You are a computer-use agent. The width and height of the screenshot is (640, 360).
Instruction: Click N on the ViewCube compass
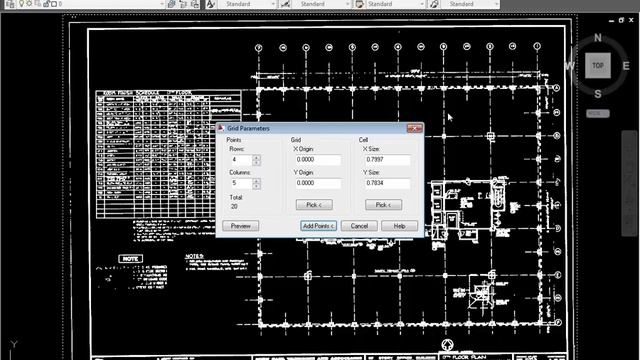598,38
